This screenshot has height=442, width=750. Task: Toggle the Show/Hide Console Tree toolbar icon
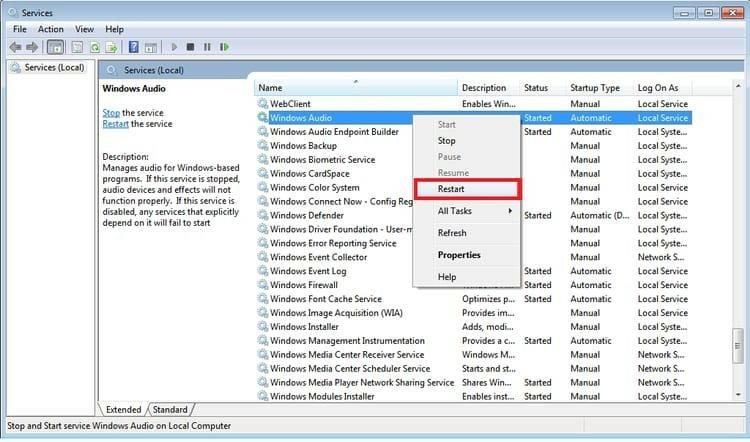pyautogui.click(x=55, y=47)
